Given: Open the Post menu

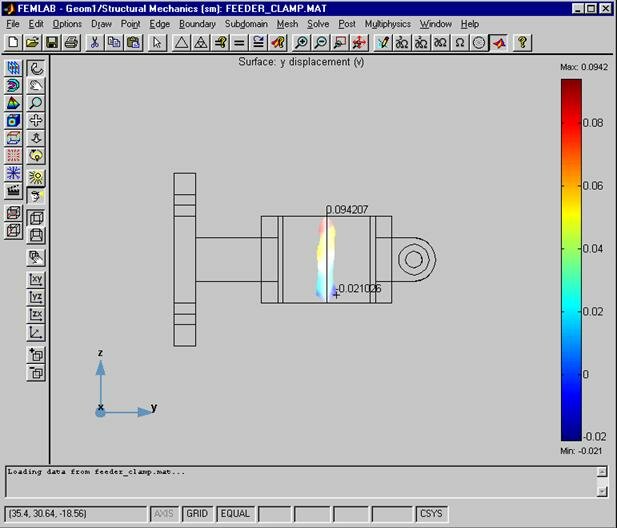Looking at the screenshot, I should [346, 24].
